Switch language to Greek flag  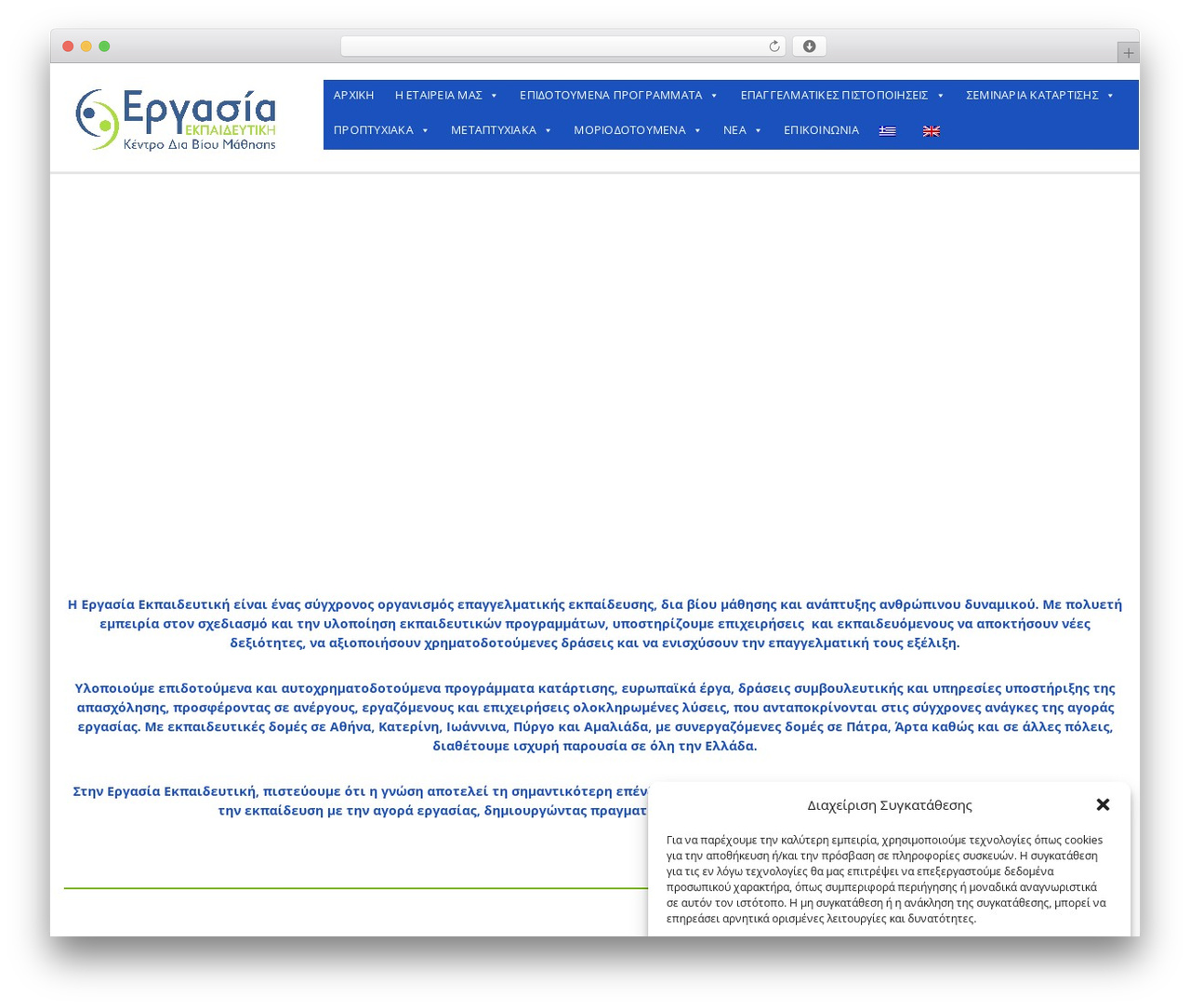tap(888, 131)
